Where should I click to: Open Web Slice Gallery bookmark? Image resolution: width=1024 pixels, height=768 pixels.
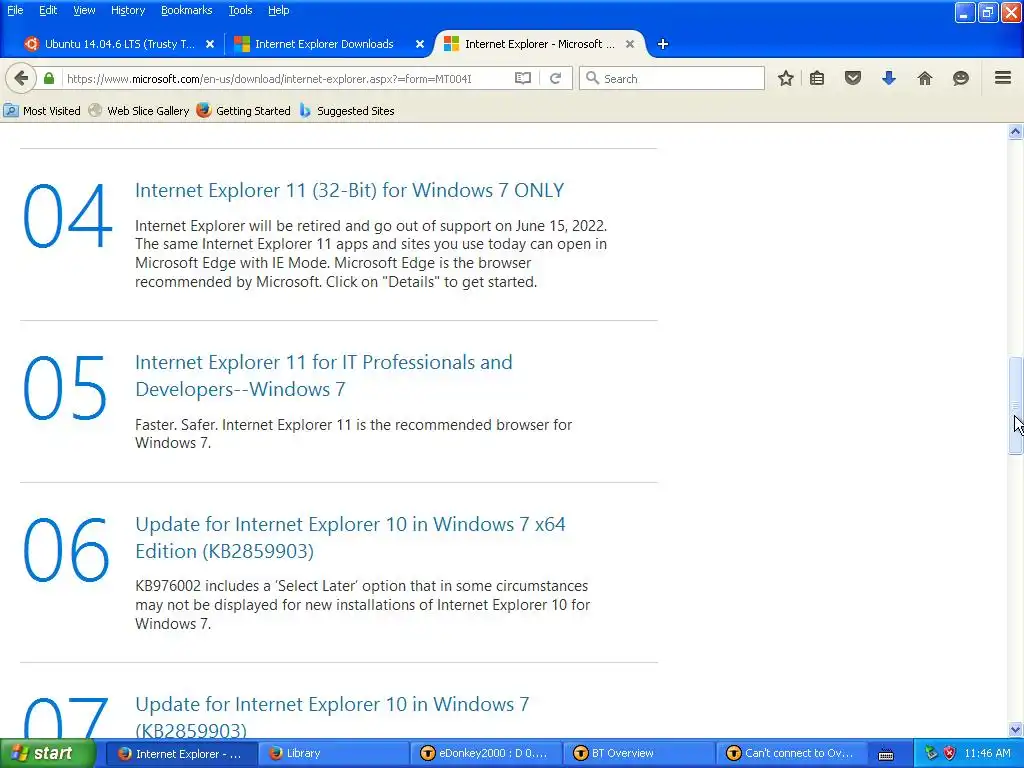point(139,111)
